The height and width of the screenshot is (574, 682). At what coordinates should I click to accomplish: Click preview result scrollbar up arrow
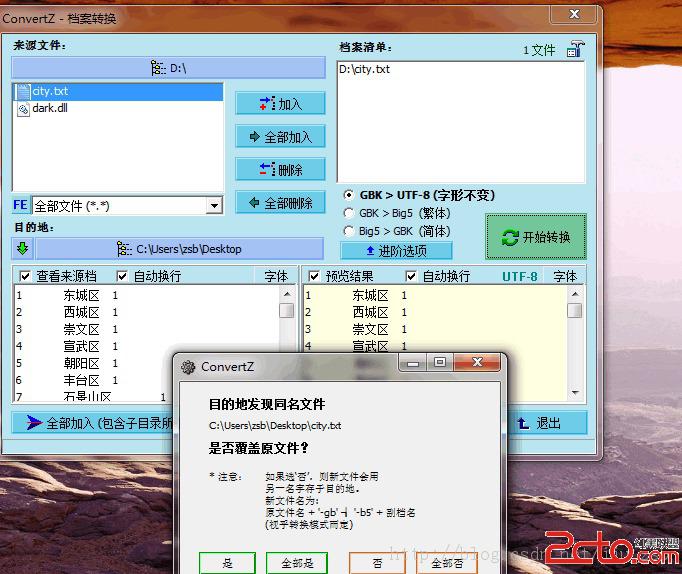click(x=575, y=294)
